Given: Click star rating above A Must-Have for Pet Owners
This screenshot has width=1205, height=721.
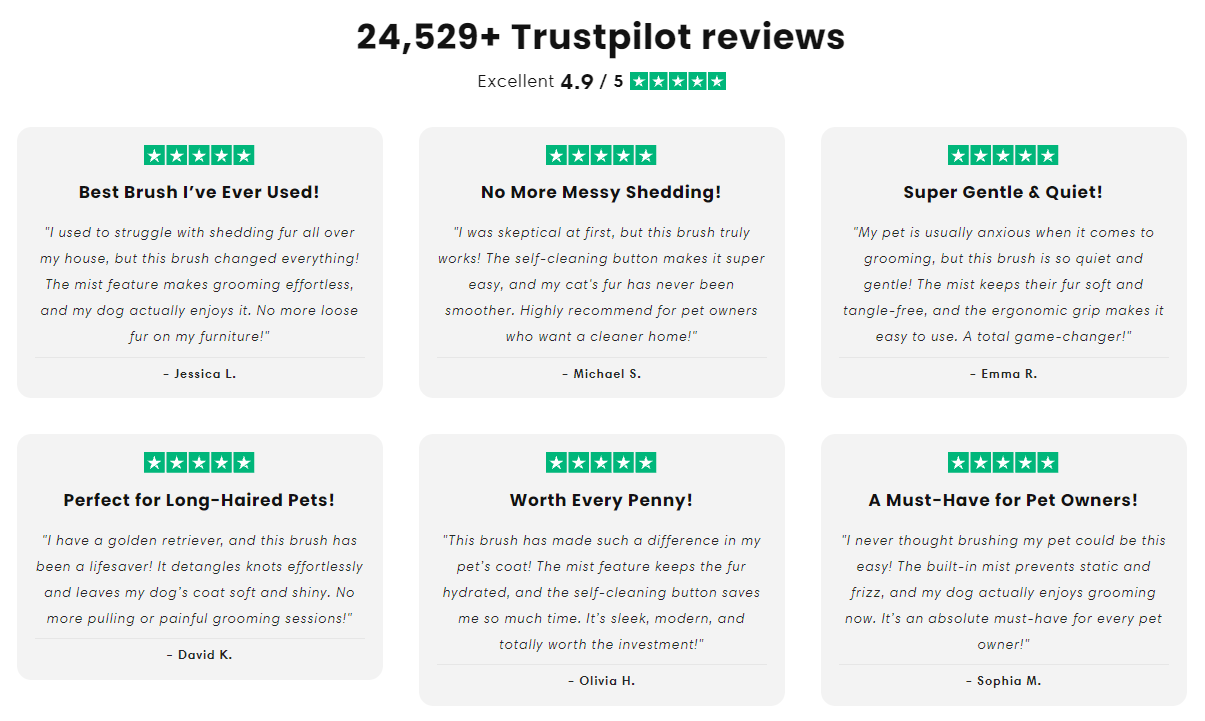Looking at the screenshot, I should pyautogui.click(x=1003, y=463).
